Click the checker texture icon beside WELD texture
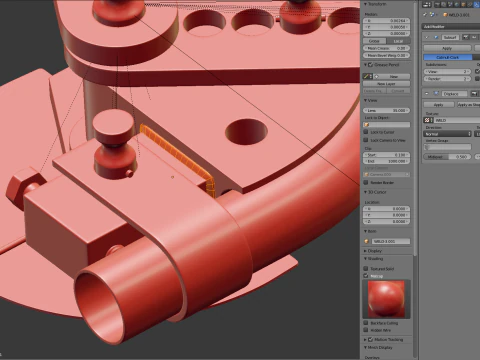This screenshot has height=360, width=480. (x=428, y=120)
